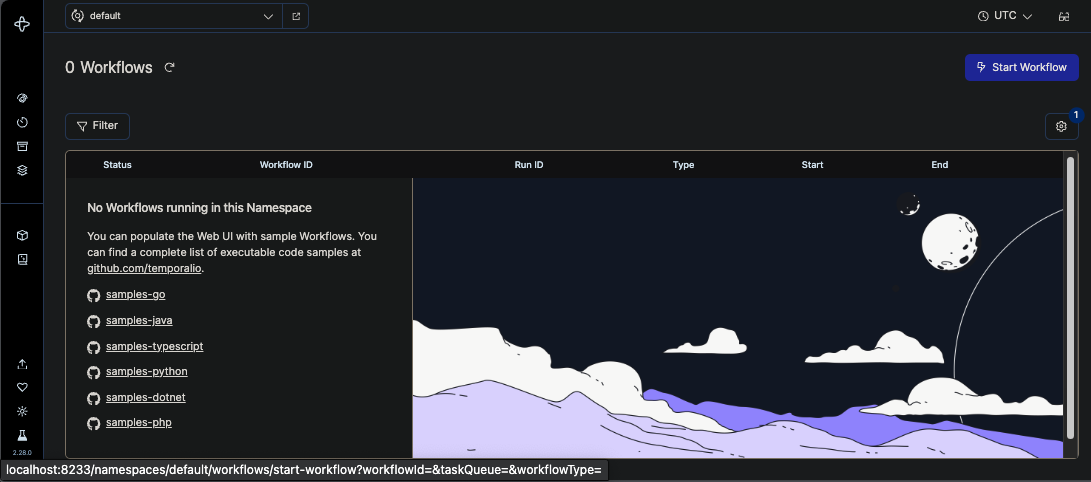Image resolution: width=1091 pixels, height=482 pixels.
Task: Click the glasses icon in the top right
Action: [x=1063, y=16]
